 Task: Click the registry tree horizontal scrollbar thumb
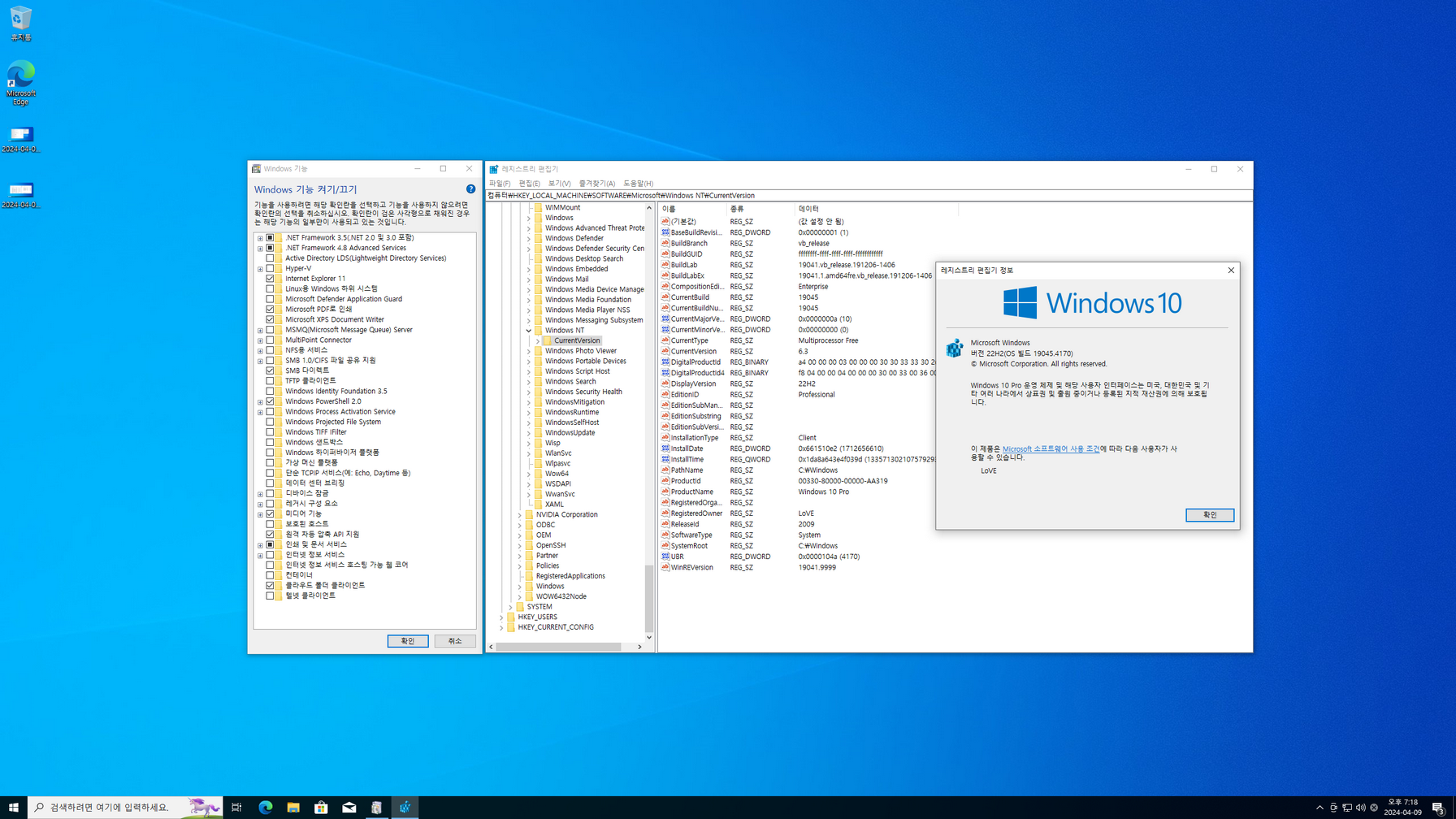(559, 647)
